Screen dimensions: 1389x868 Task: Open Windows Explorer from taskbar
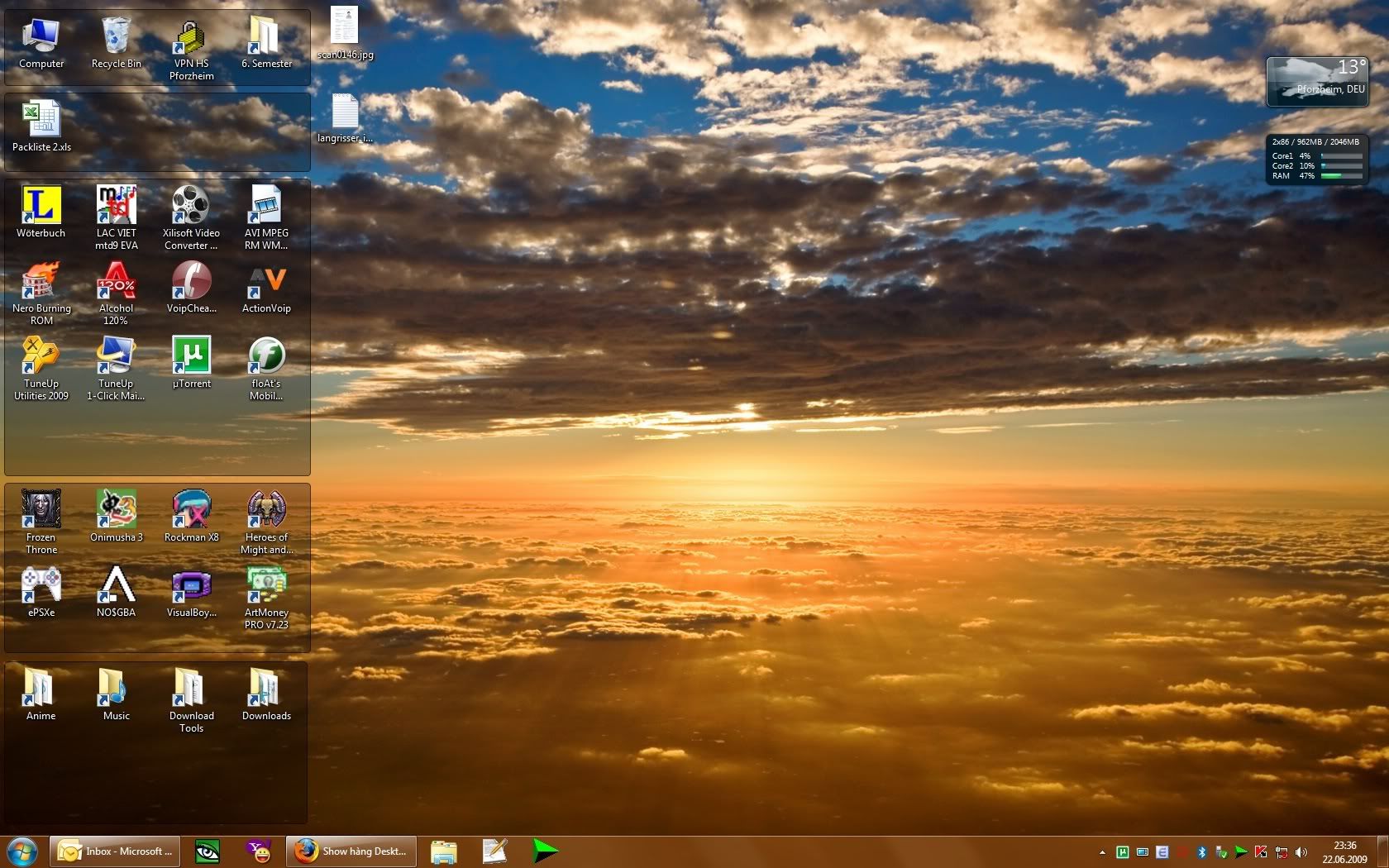click(x=443, y=851)
